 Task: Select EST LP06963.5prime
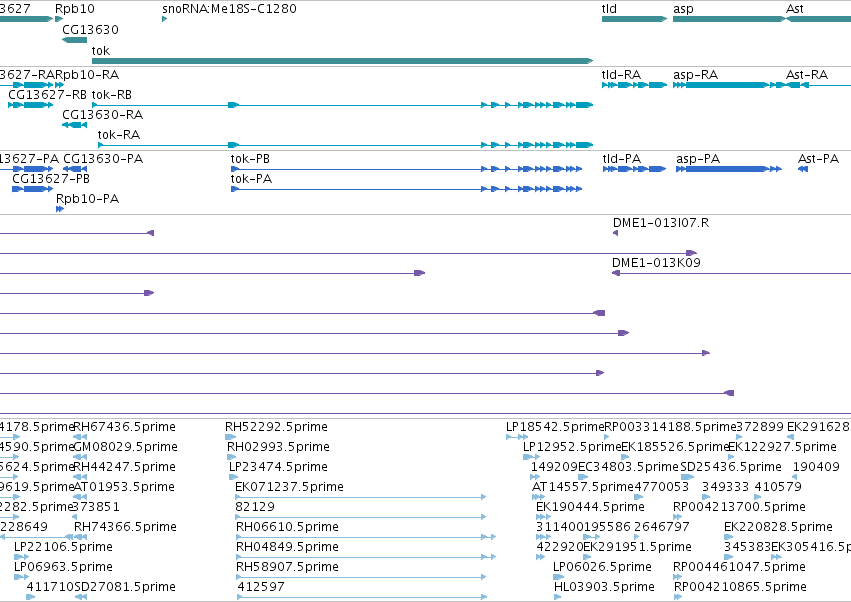pyautogui.click(x=63, y=567)
